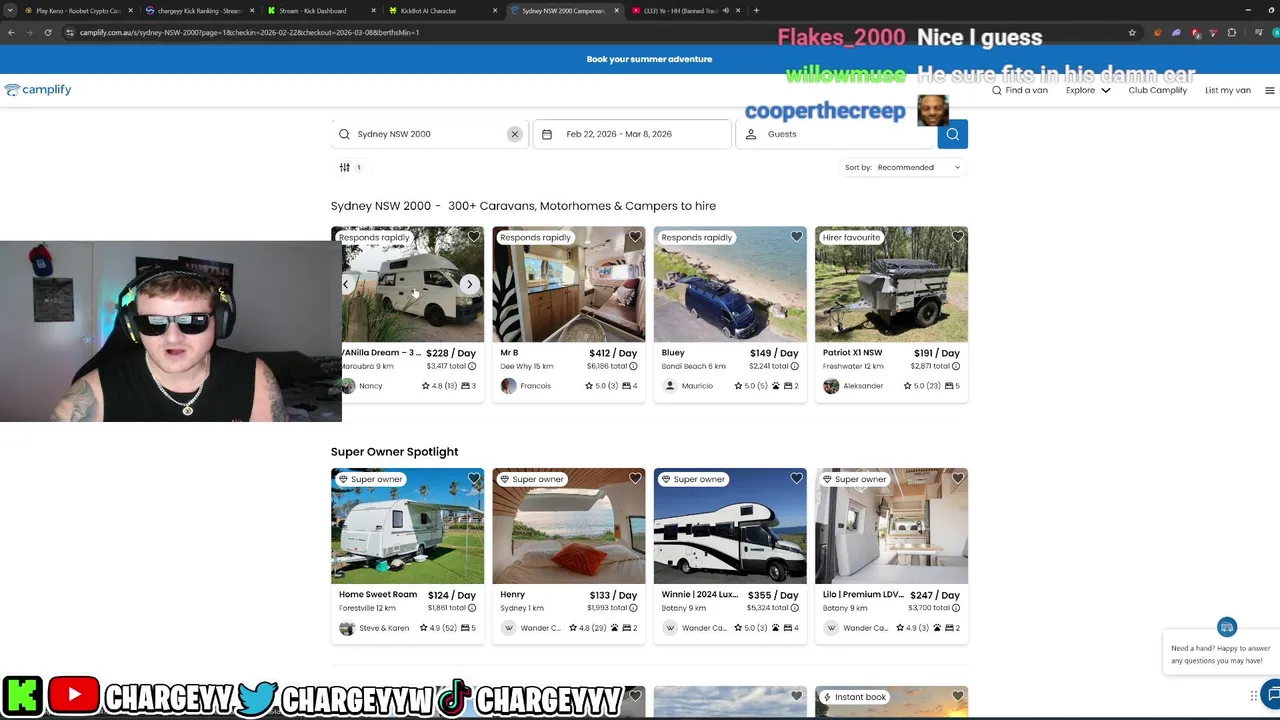
Task: Show $1,993 total info icon
Action: [x=633, y=608]
